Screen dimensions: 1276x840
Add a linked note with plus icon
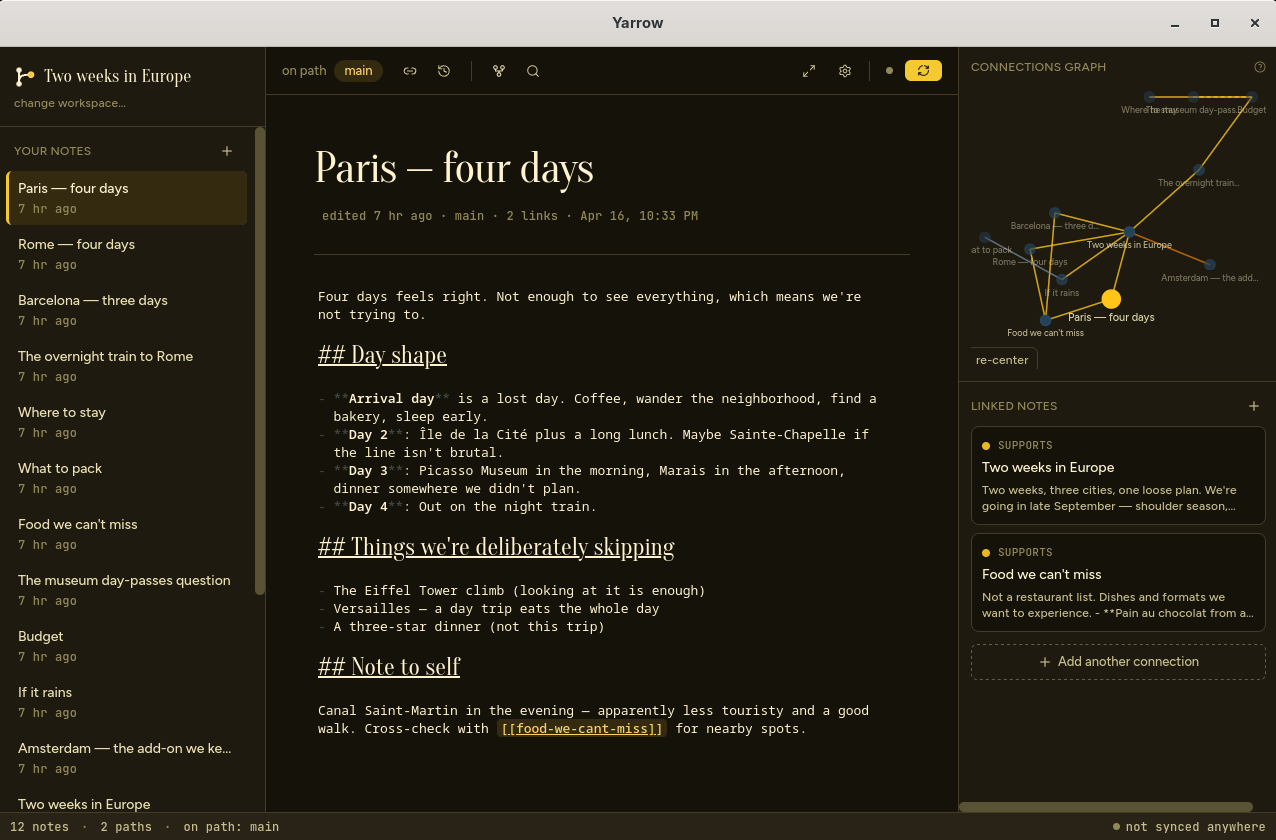[x=1254, y=406]
